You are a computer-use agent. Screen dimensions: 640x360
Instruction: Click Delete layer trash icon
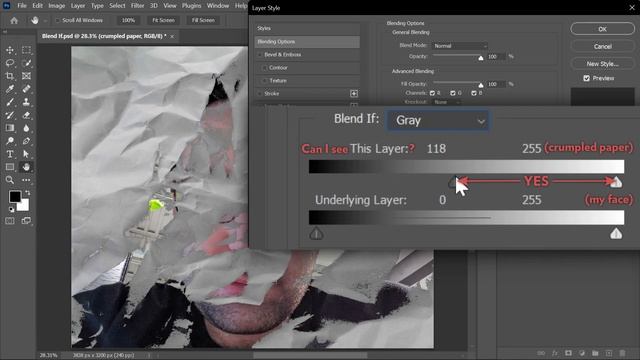622,353
